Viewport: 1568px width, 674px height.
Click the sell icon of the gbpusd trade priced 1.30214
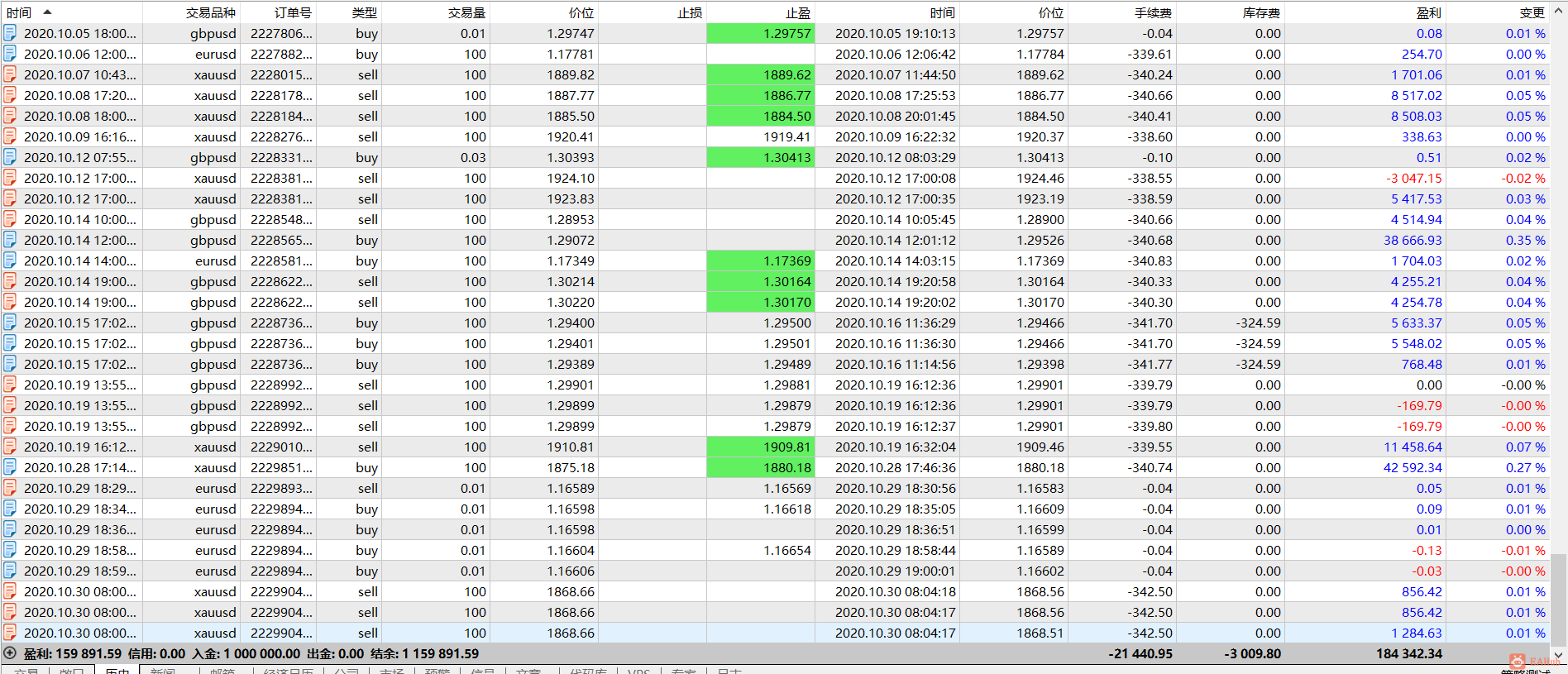click(x=10, y=281)
